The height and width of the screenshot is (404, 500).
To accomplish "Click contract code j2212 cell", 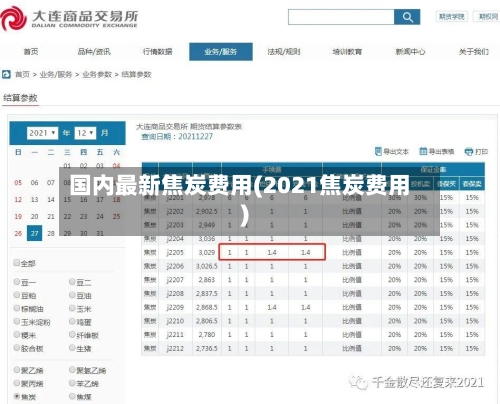I will point(175,348).
